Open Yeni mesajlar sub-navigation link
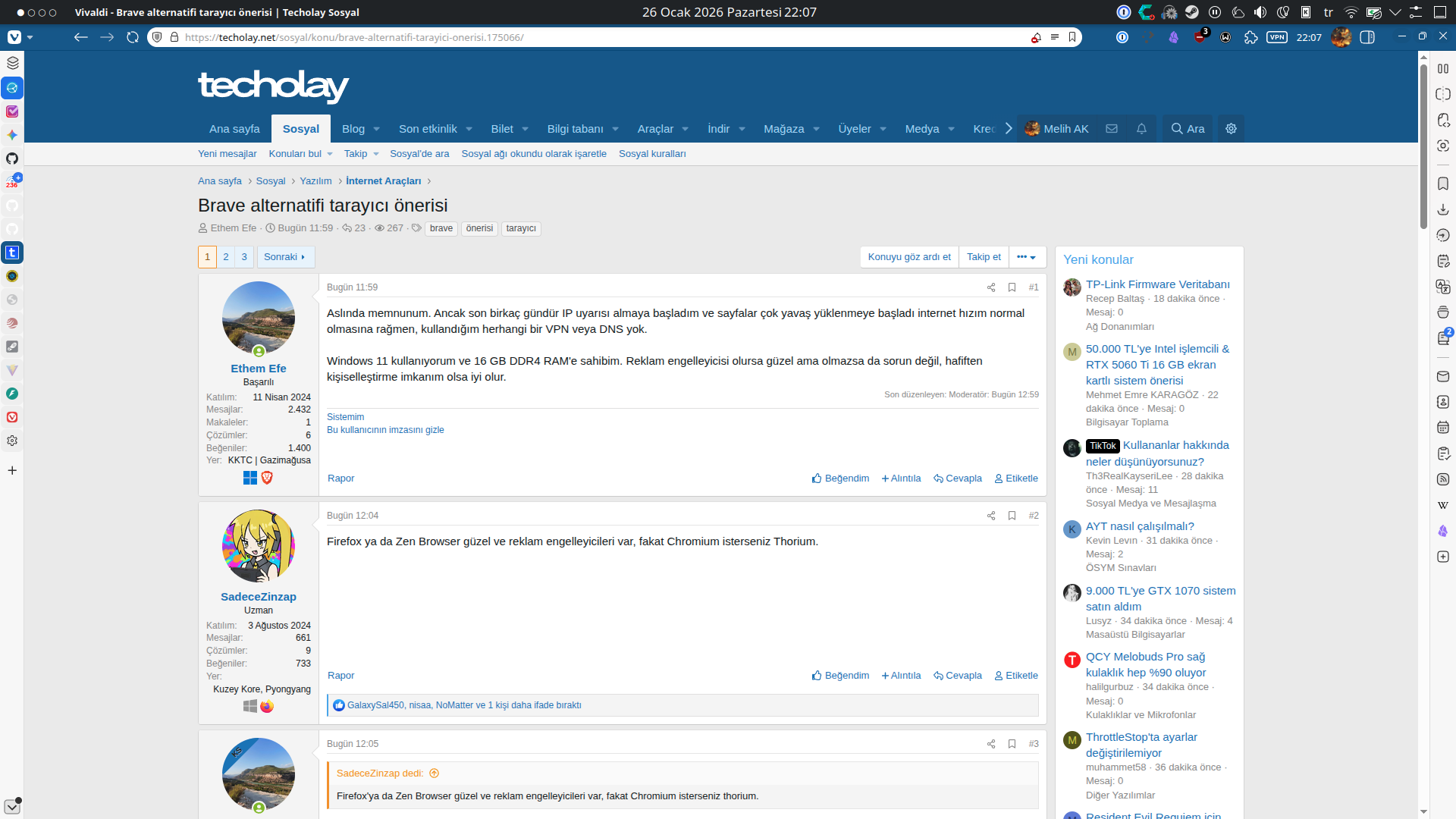 point(227,154)
